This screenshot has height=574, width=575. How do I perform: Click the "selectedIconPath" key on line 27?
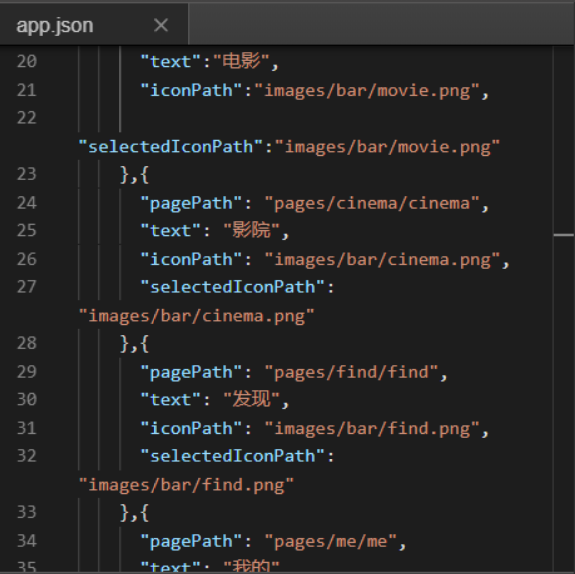point(233,287)
